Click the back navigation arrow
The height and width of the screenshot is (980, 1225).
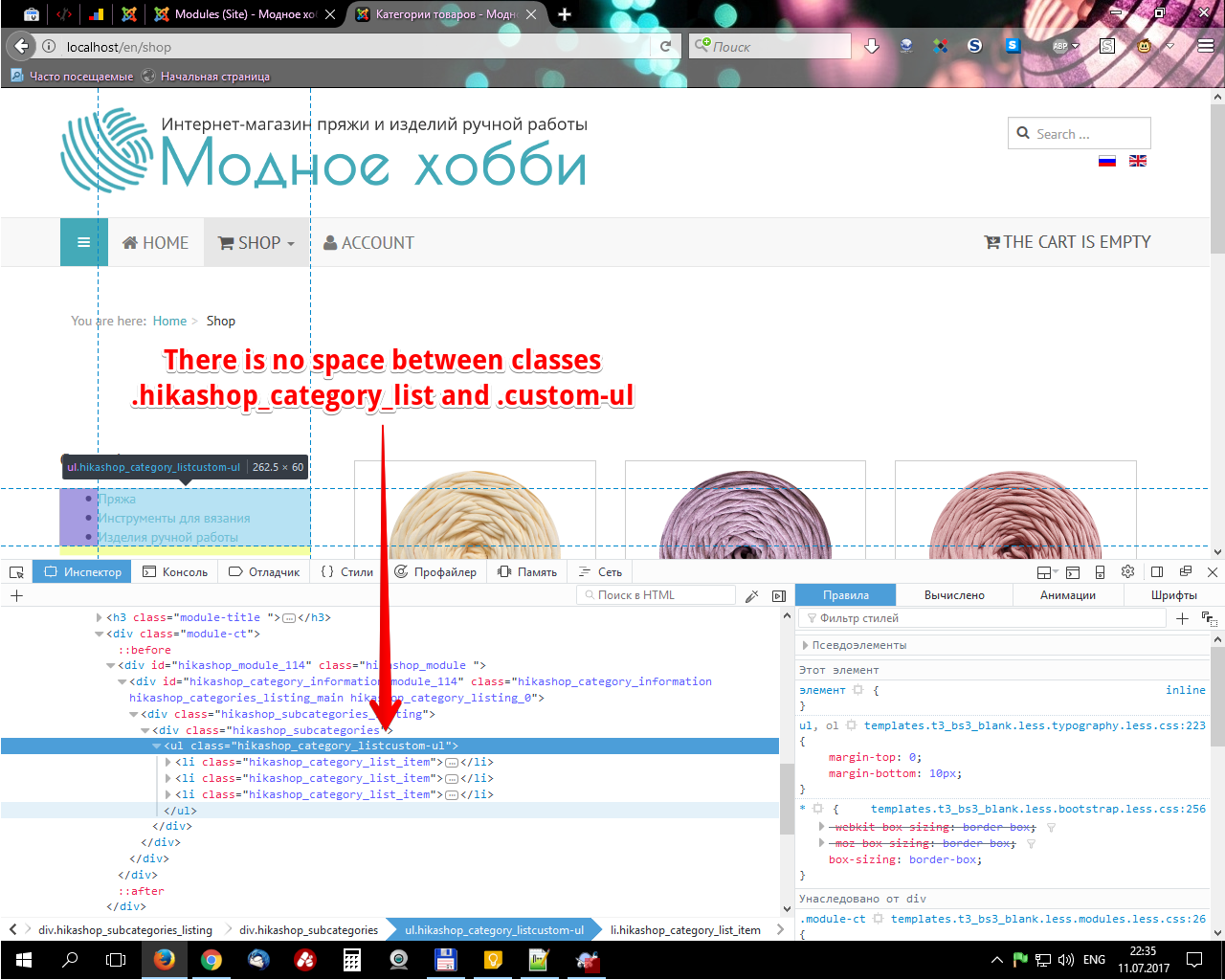pyautogui.click(x=22, y=46)
